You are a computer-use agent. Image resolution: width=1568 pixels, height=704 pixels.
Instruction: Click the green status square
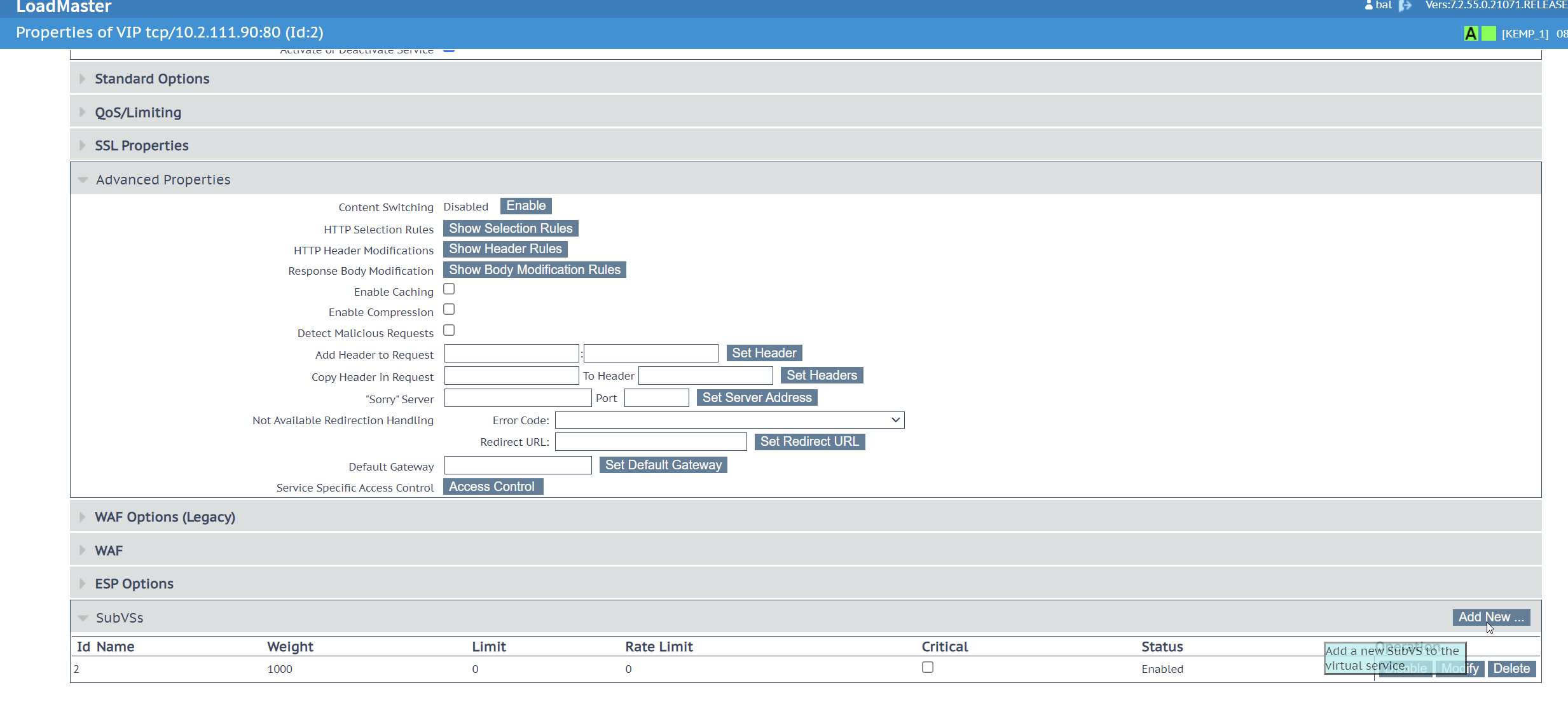point(1489,34)
